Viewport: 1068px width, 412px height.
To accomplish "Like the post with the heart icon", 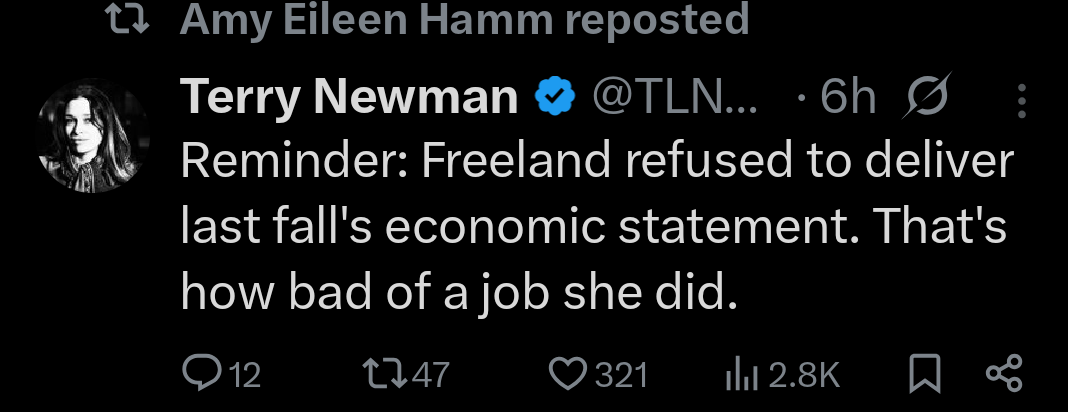I will pyautogui.click(x=568, y=374).
